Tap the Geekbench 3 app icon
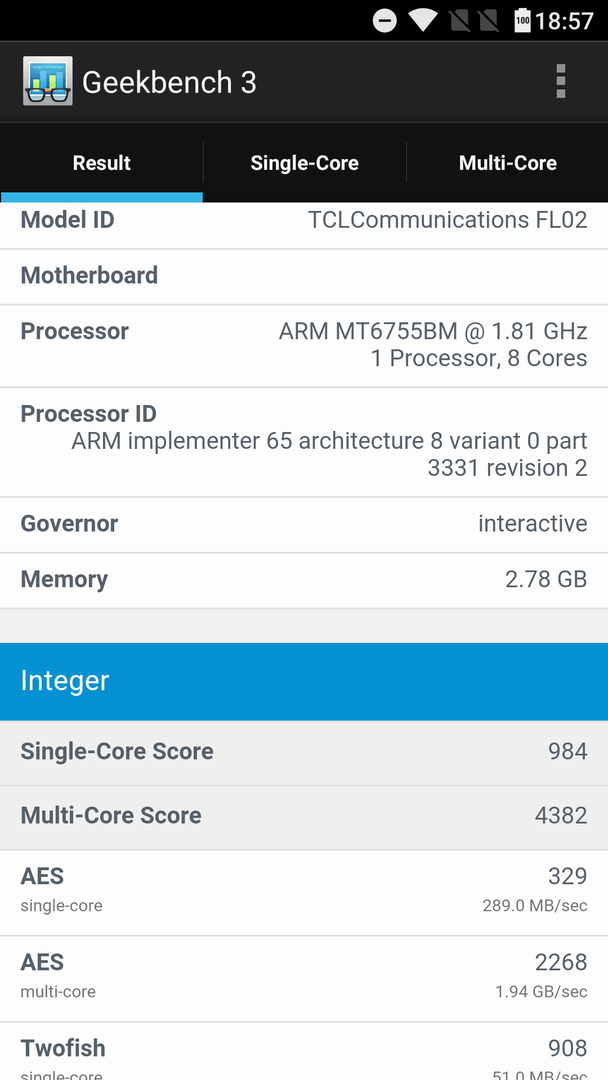The width and height of the screenshot is (608, 1080). (48, 81)
